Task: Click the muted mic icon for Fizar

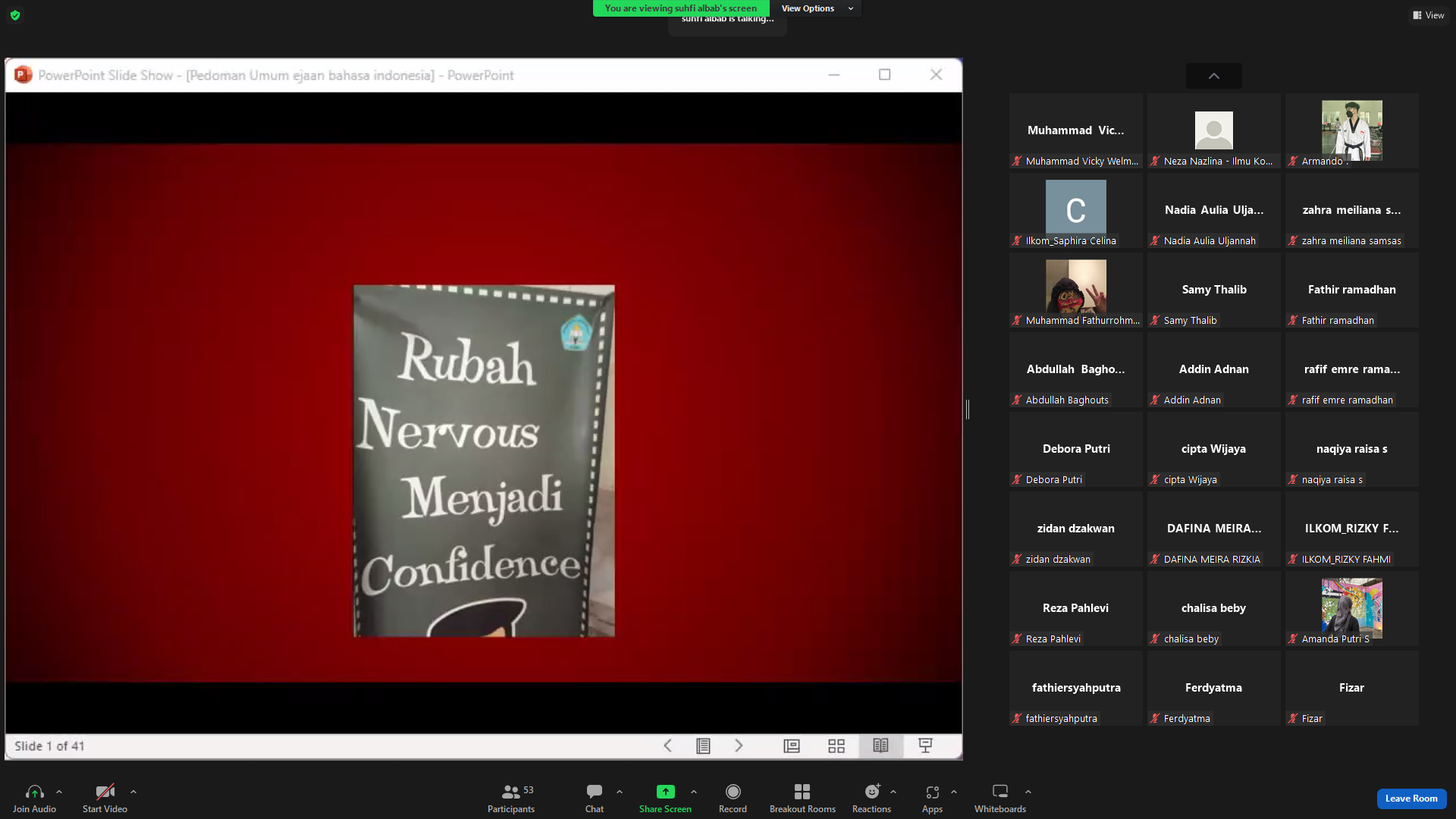Action: tap(1293, 719)
